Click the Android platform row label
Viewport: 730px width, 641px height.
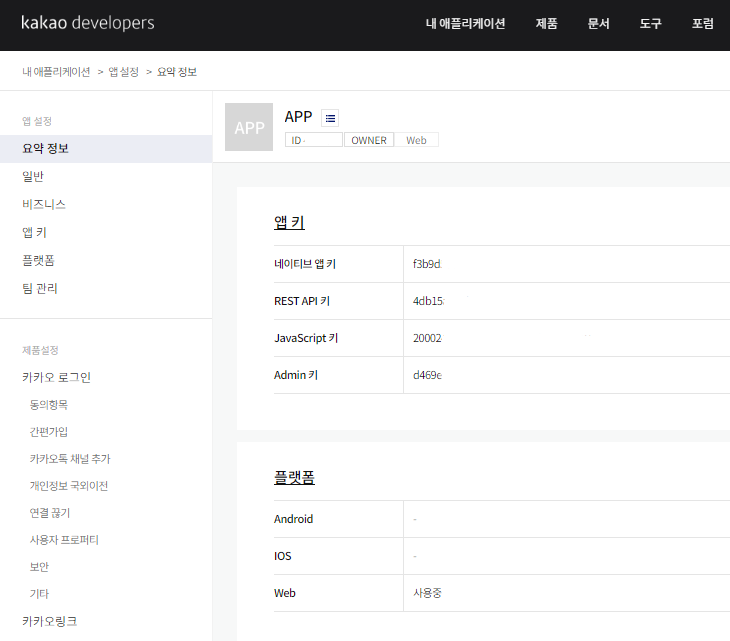click(293, 519)
